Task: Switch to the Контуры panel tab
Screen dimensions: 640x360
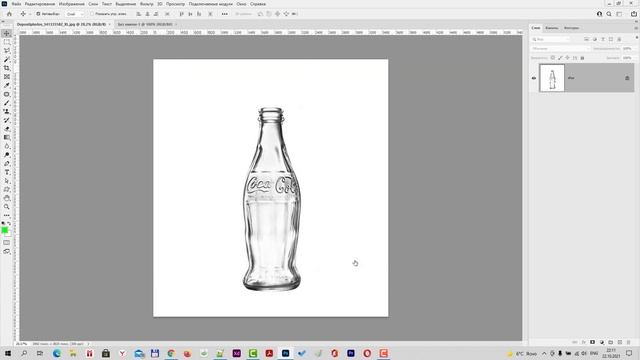Action: [571, 28]
